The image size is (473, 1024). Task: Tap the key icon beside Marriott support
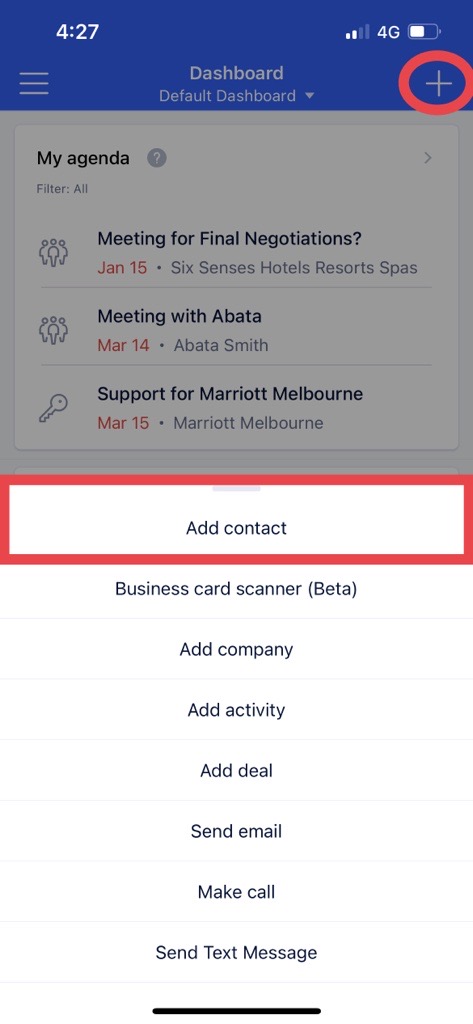point(54,408)
